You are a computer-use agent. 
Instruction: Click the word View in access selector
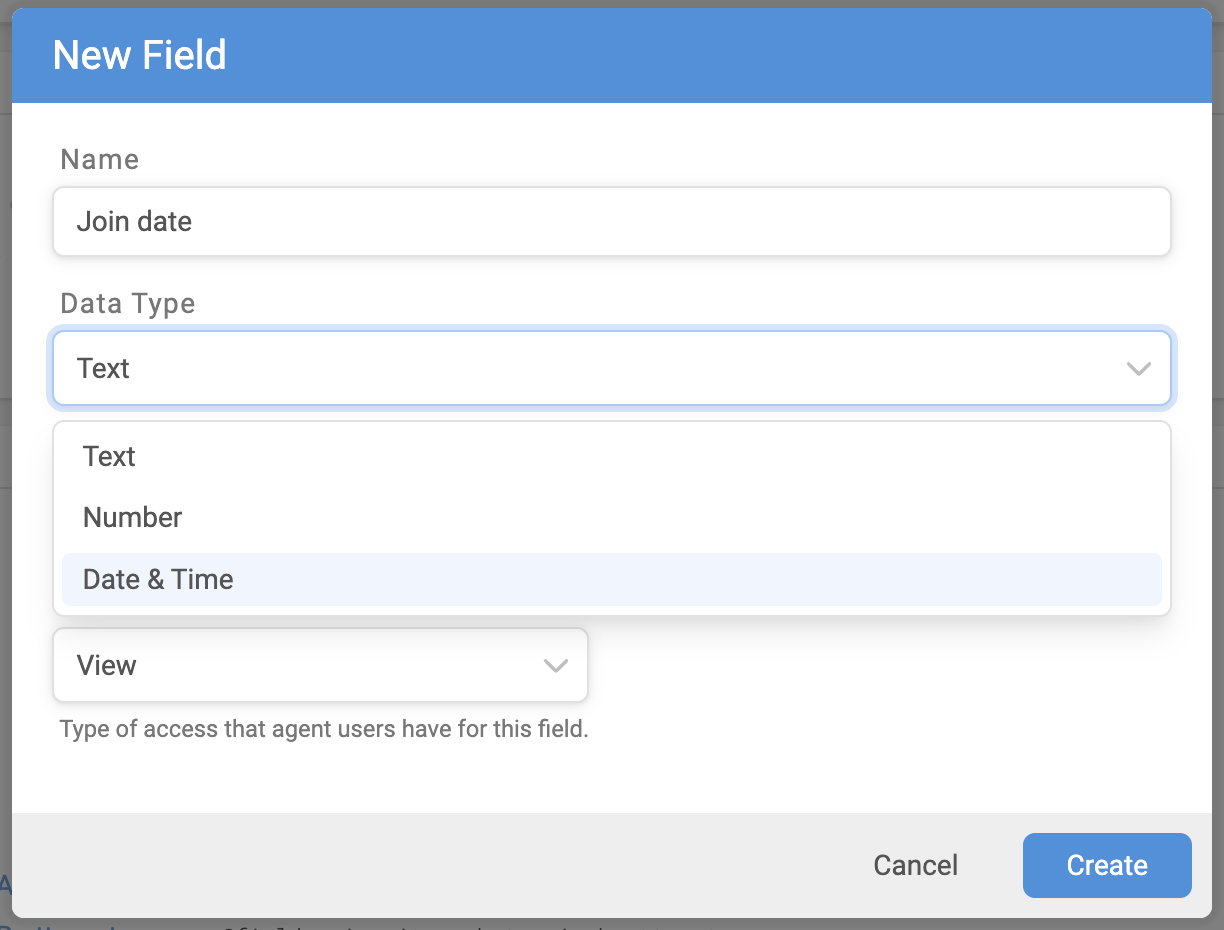click(107, 665)
